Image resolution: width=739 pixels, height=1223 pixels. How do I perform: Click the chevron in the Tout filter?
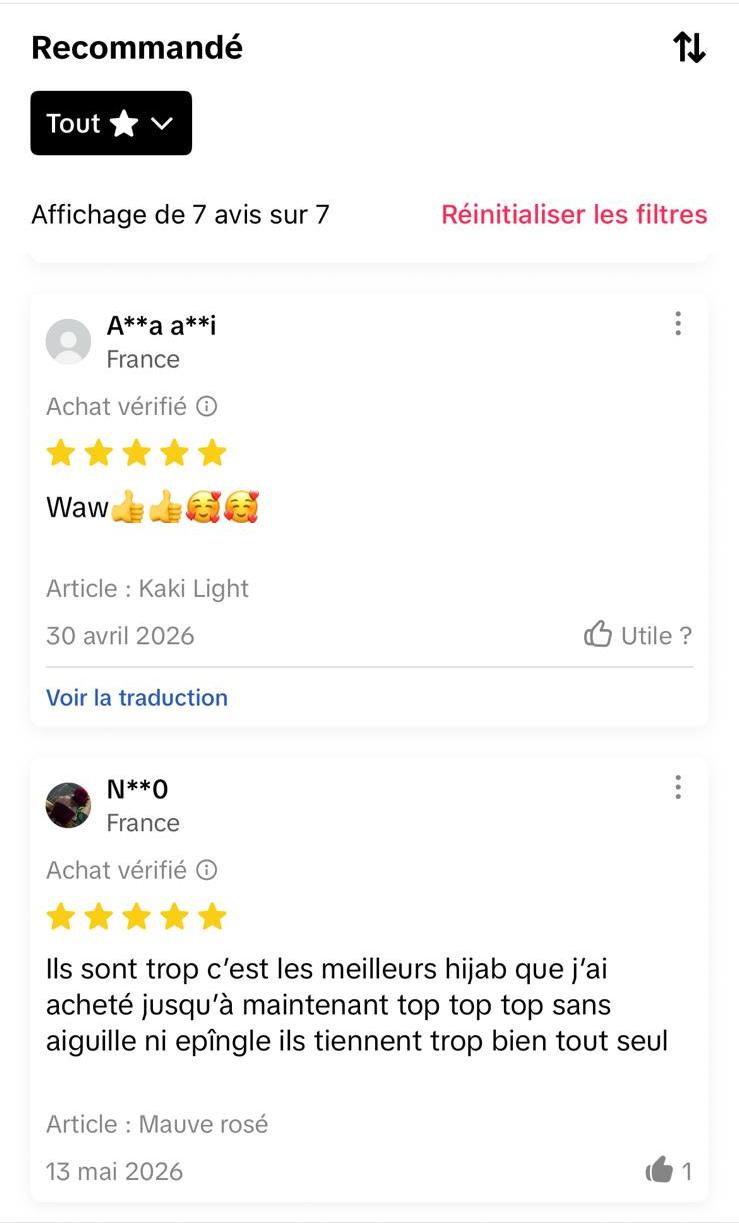[161, 124]
